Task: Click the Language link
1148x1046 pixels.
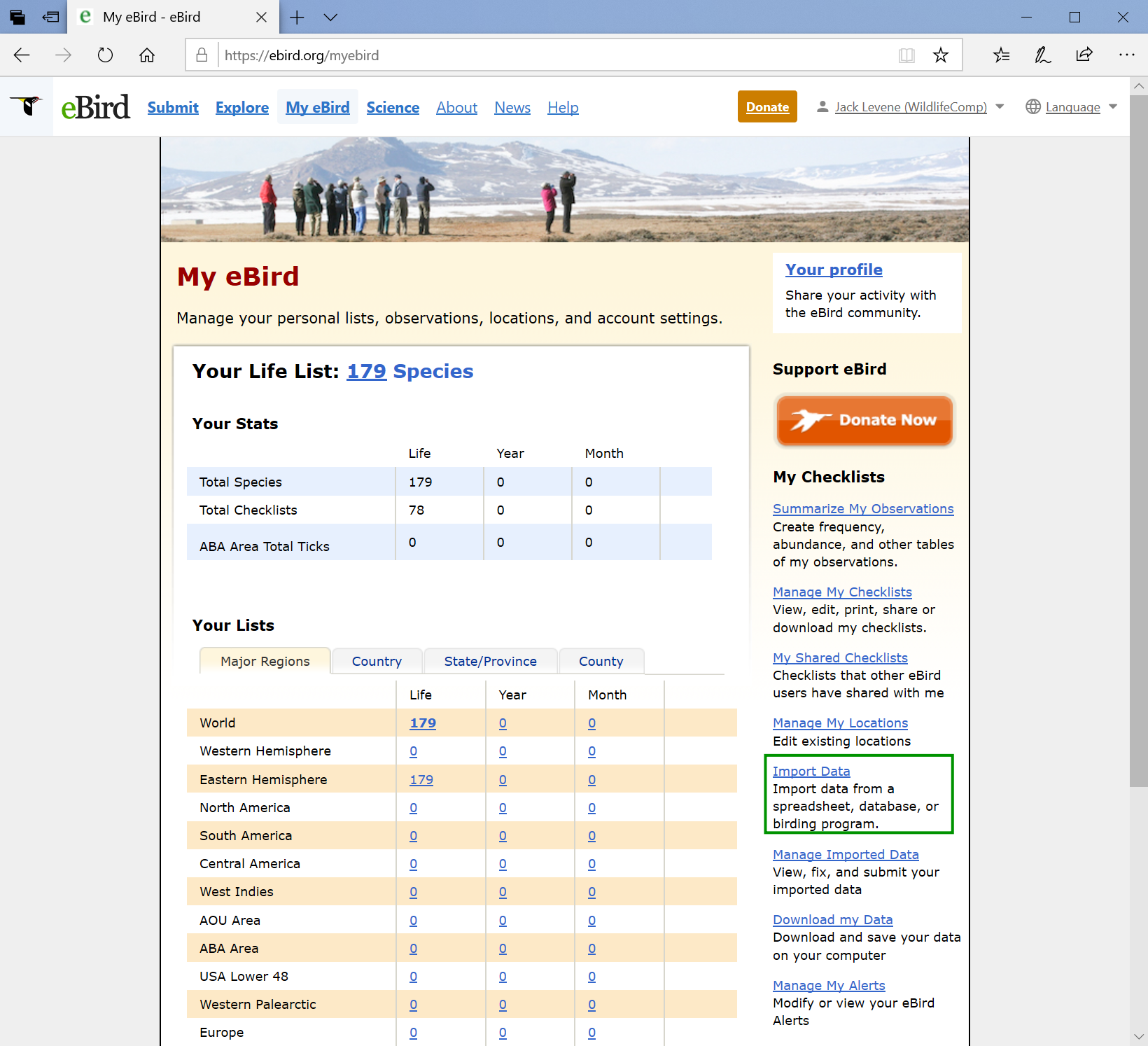Action: tap(1072, 107)
